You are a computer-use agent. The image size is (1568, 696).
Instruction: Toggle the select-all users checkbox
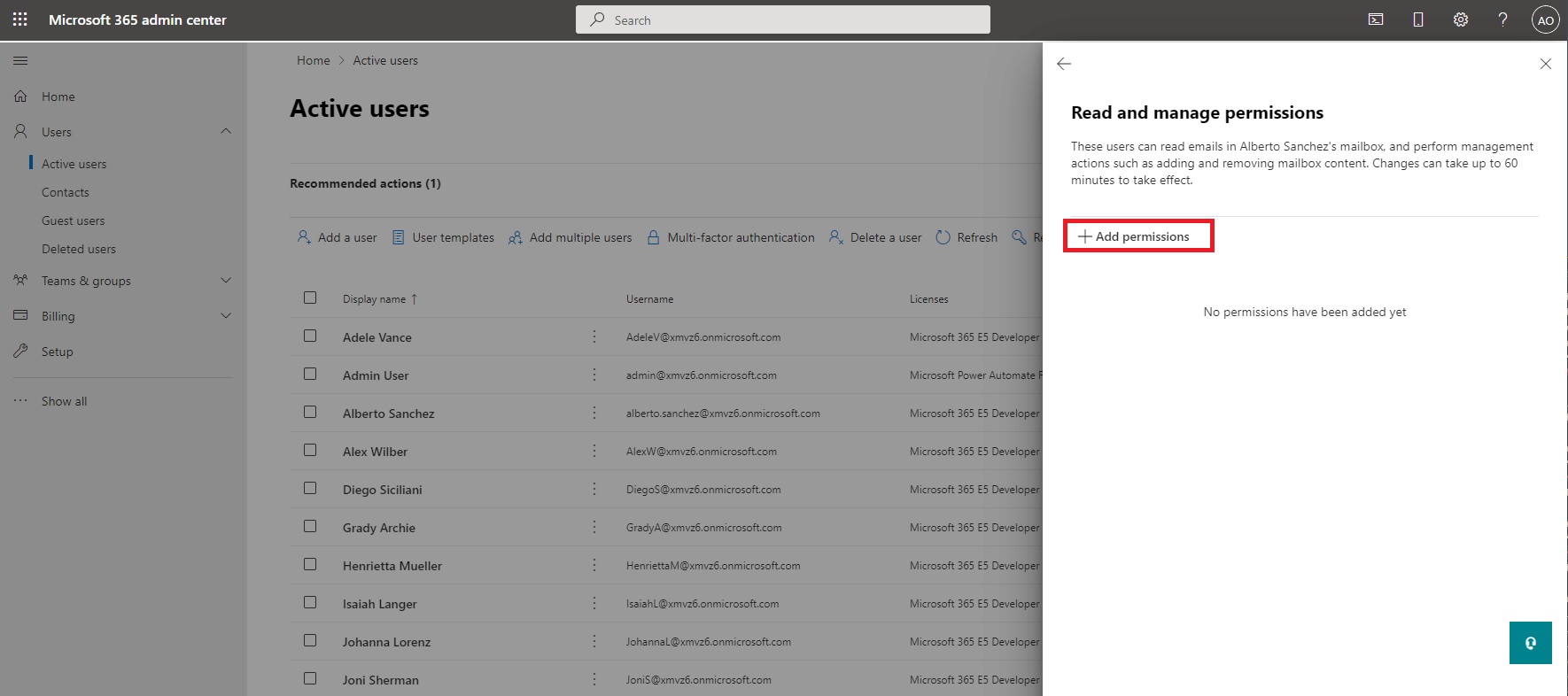coord(310,298)
